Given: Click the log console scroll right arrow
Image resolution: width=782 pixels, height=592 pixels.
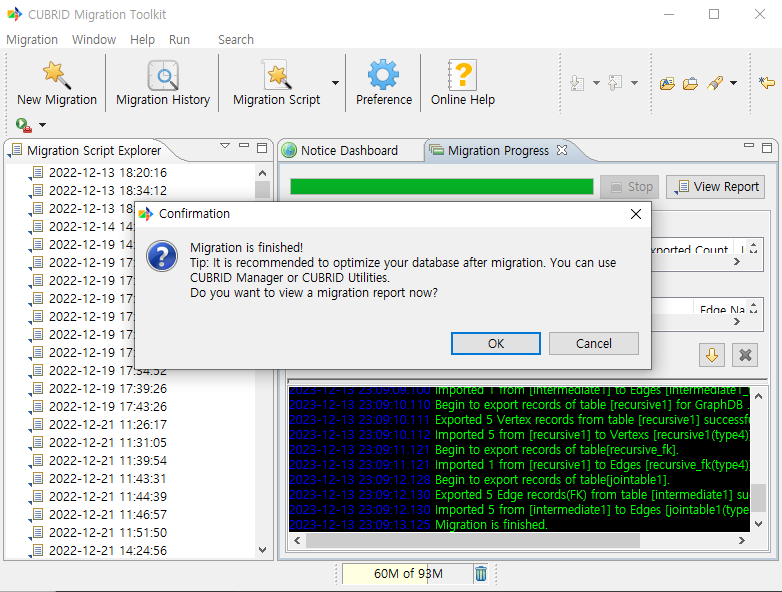Looking at the screenshot, I should 742,541.
